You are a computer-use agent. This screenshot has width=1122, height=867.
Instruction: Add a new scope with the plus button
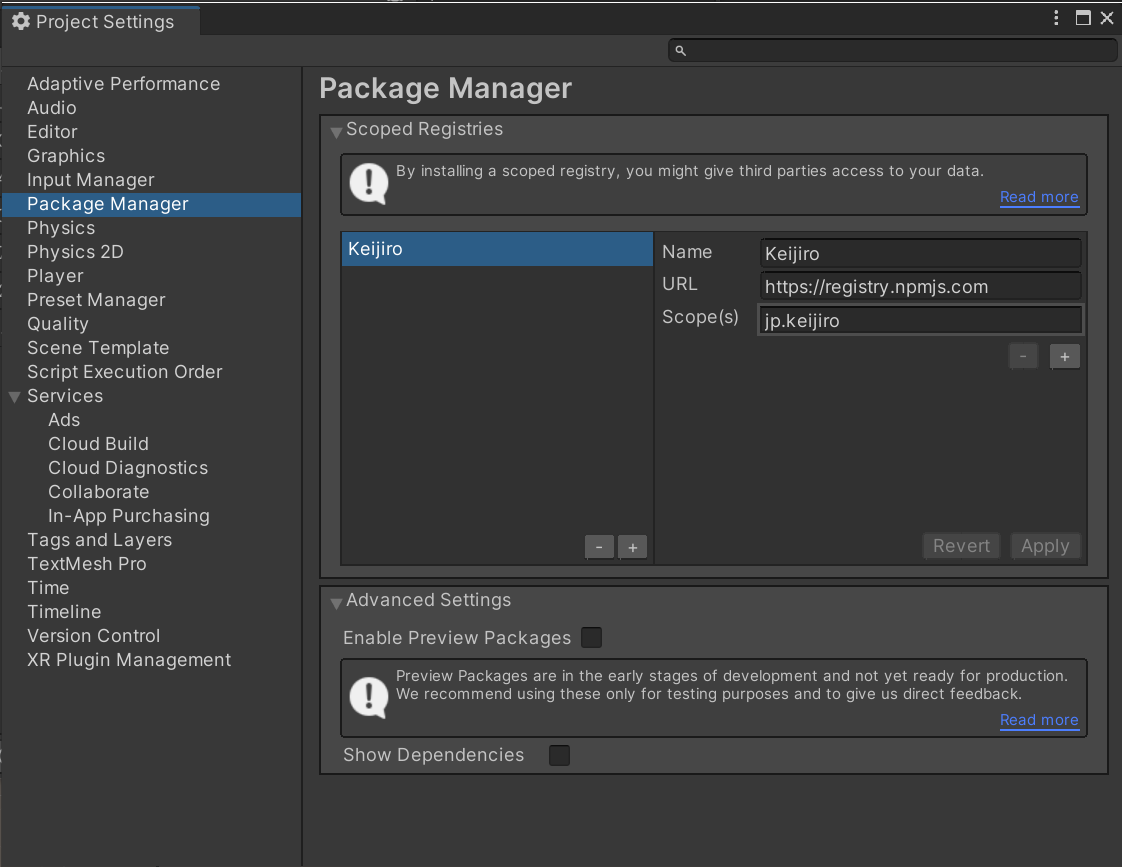1064,356
